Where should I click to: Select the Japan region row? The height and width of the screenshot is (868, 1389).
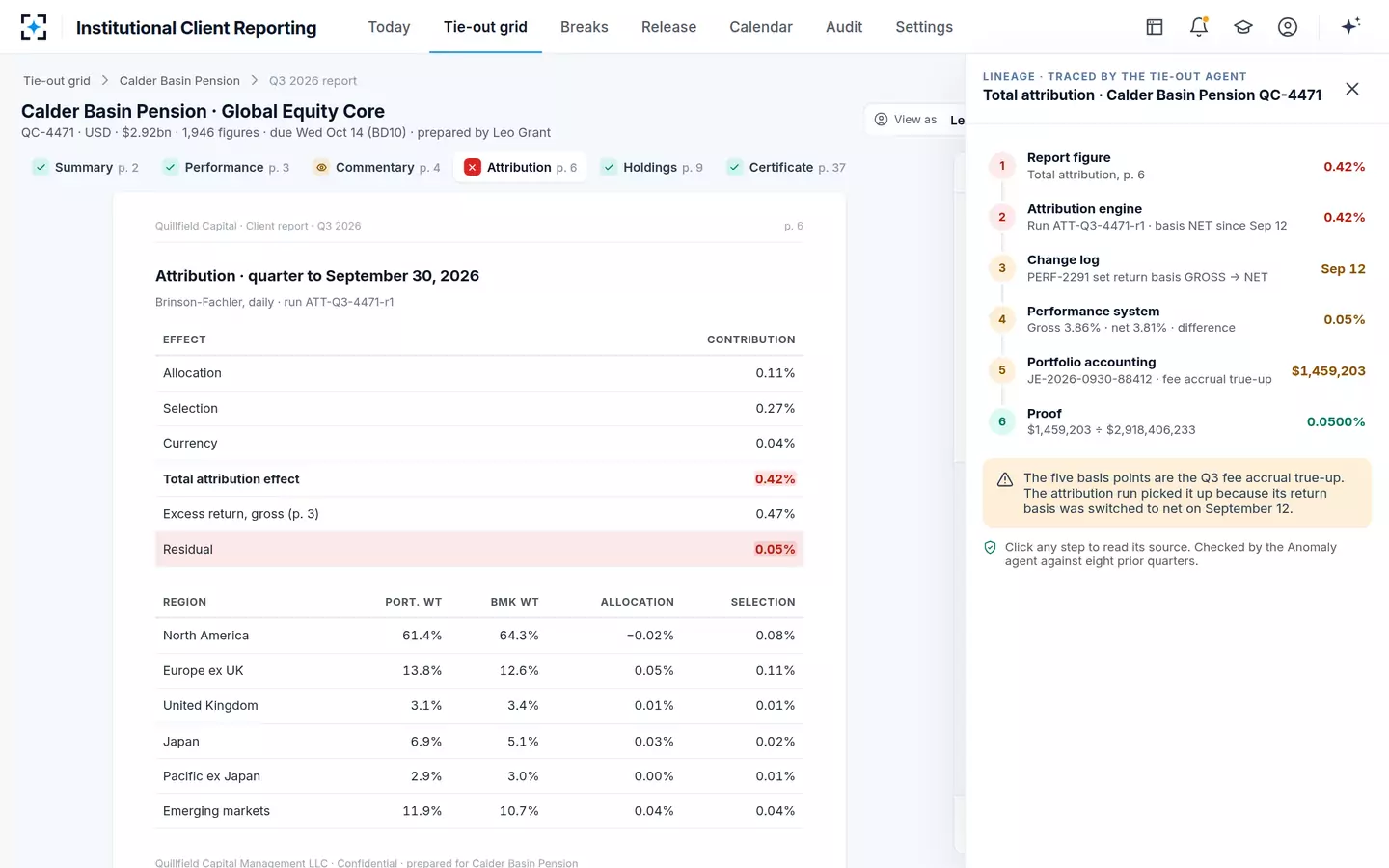479,742
